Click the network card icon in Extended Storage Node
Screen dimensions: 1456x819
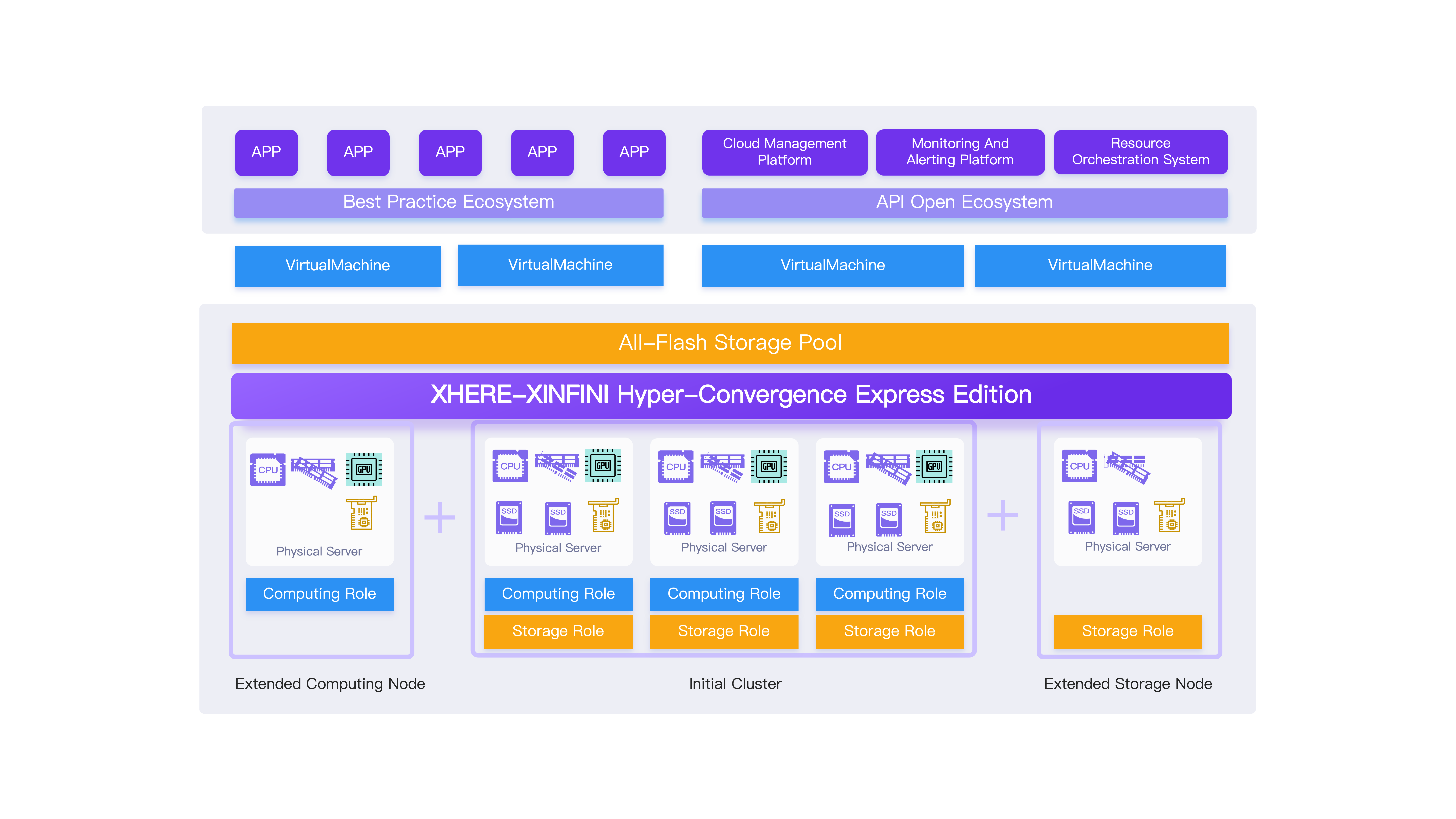click(1169, 515)
